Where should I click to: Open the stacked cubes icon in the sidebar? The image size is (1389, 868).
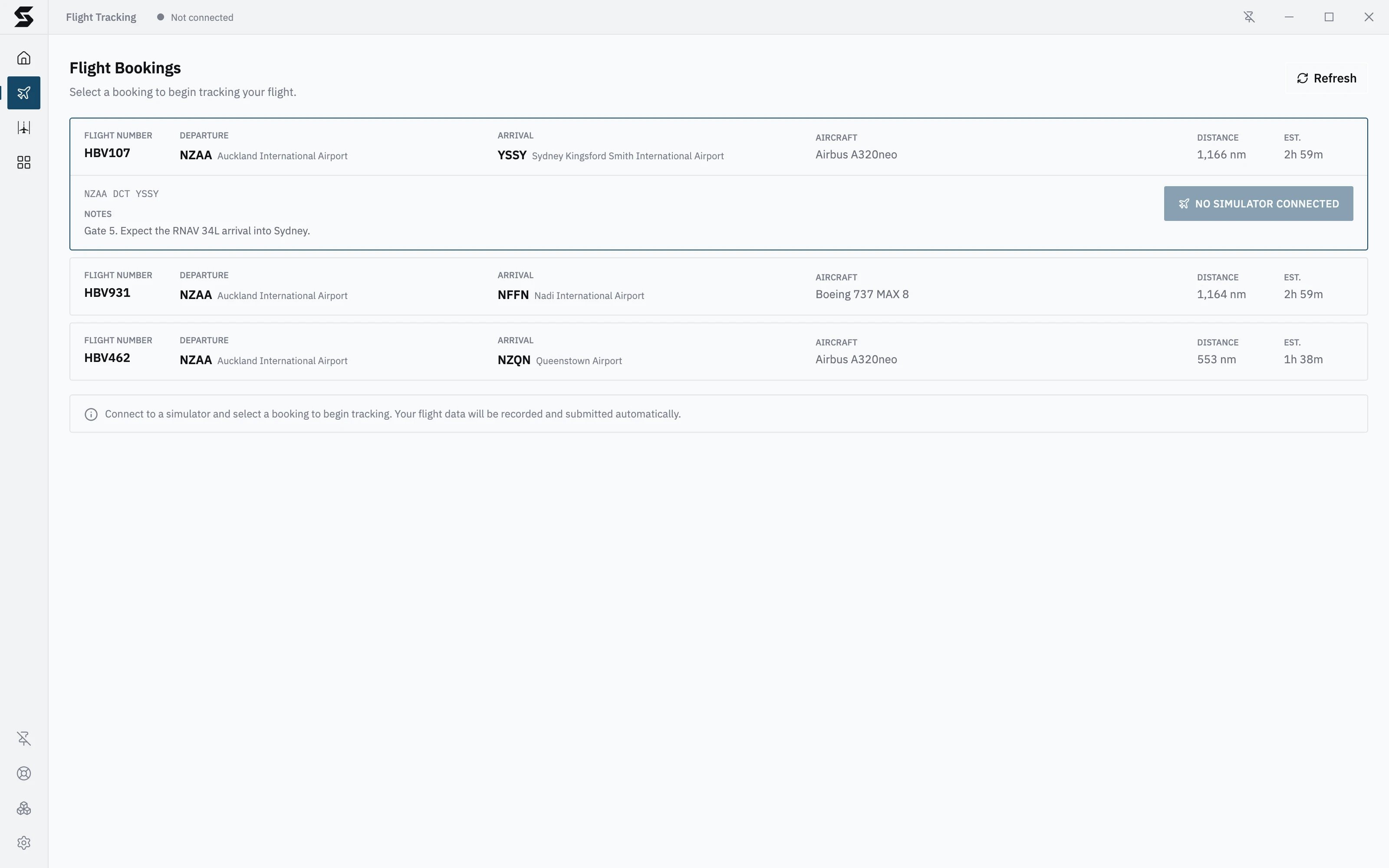23,808
